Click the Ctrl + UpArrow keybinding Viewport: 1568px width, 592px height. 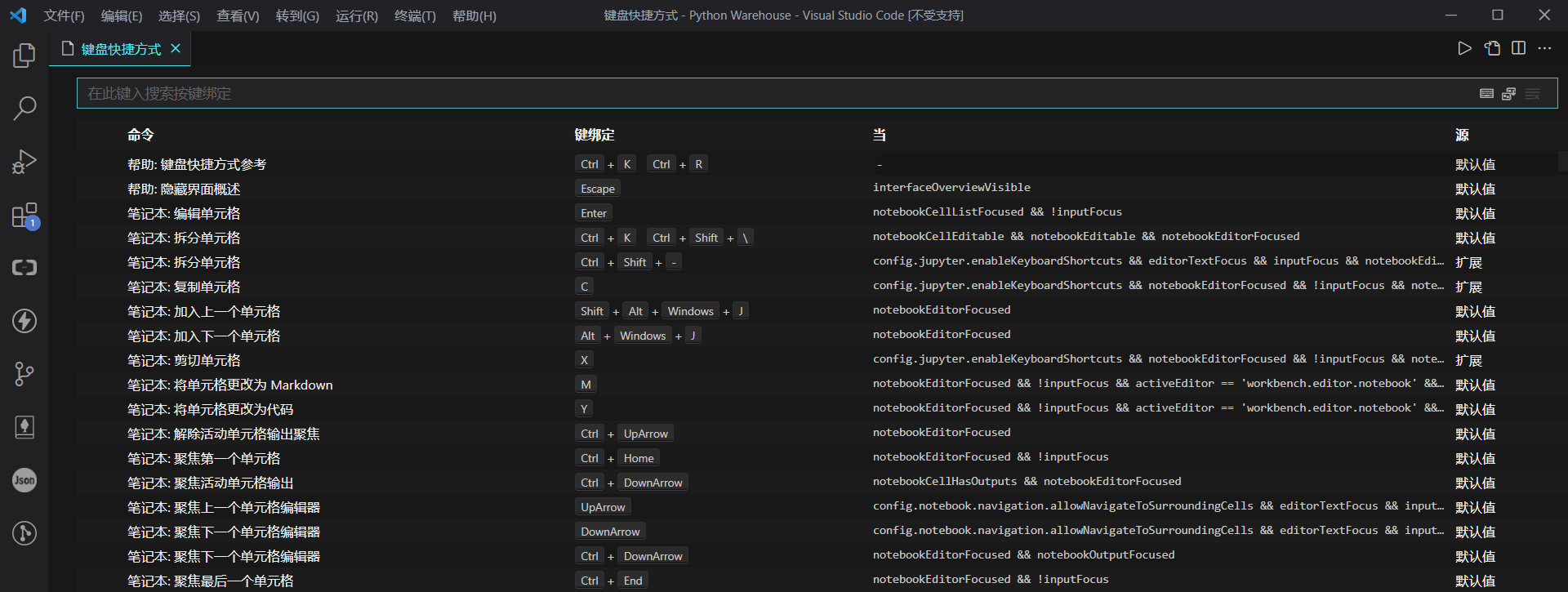click(625, 434)
